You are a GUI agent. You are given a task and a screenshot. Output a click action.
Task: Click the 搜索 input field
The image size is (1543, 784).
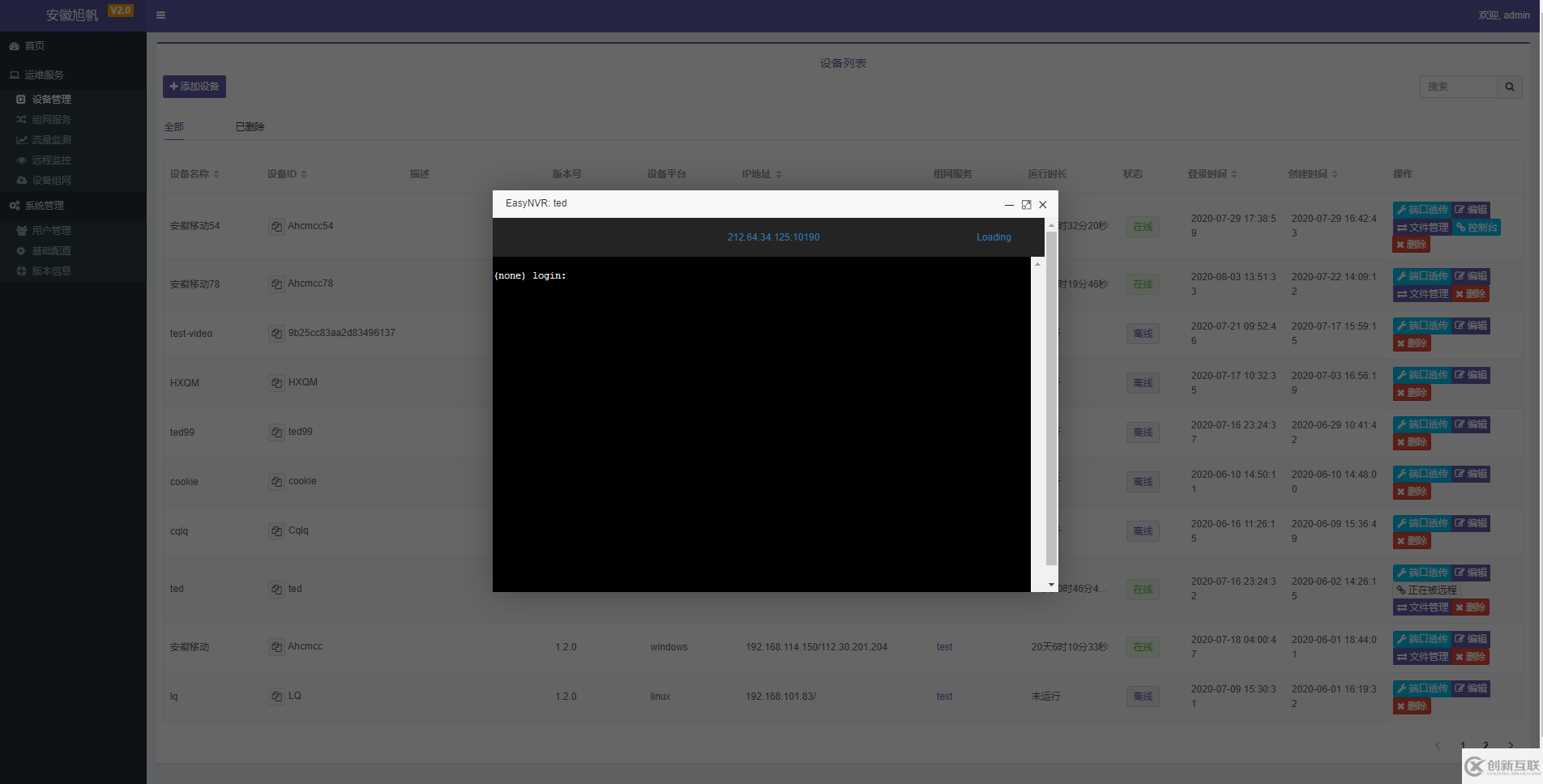[x=1459, y=87]
